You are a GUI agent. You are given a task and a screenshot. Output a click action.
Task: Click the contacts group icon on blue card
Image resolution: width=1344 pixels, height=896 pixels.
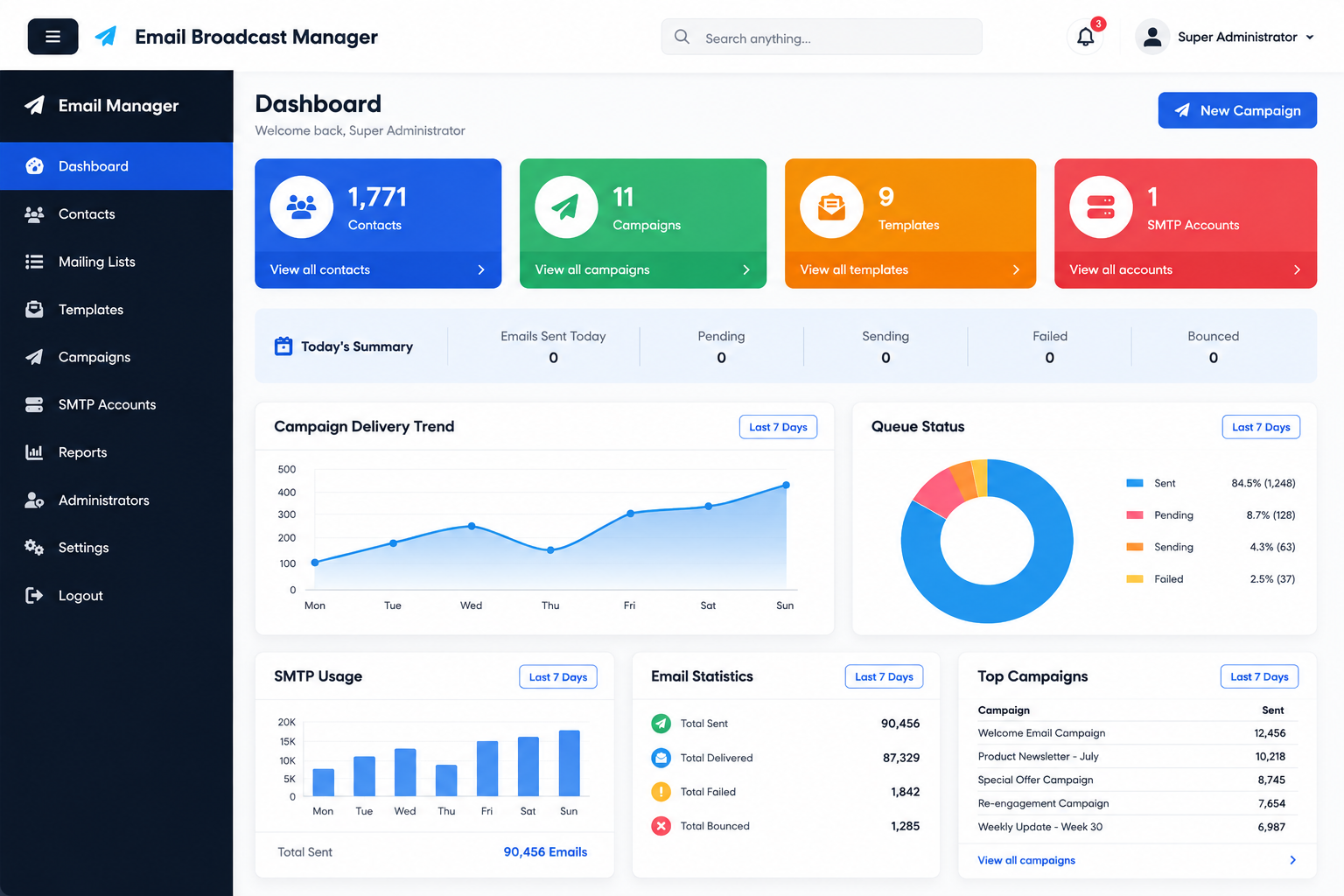tap(302, 207)
